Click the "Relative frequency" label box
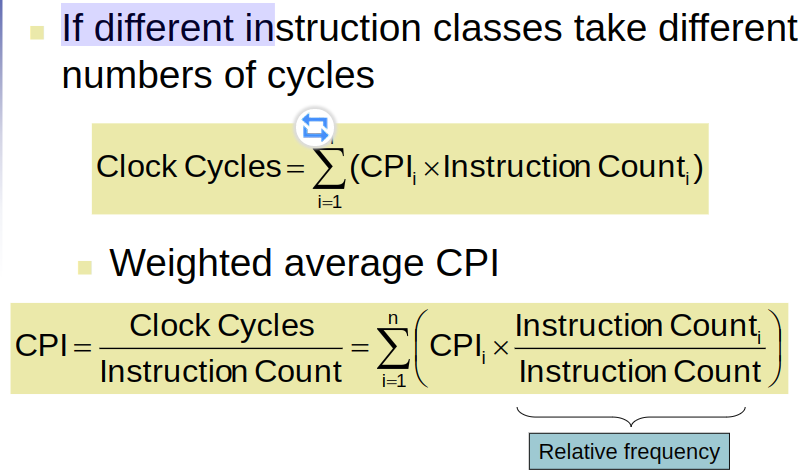Viewport: 811px width, 475px height. tap(629, 452)
